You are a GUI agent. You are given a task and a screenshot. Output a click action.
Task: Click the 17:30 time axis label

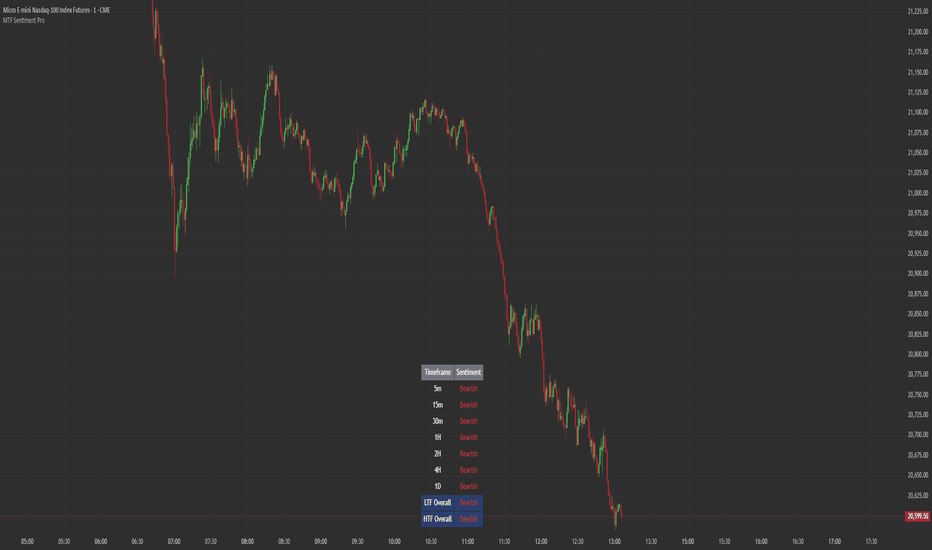pos(871,542)
